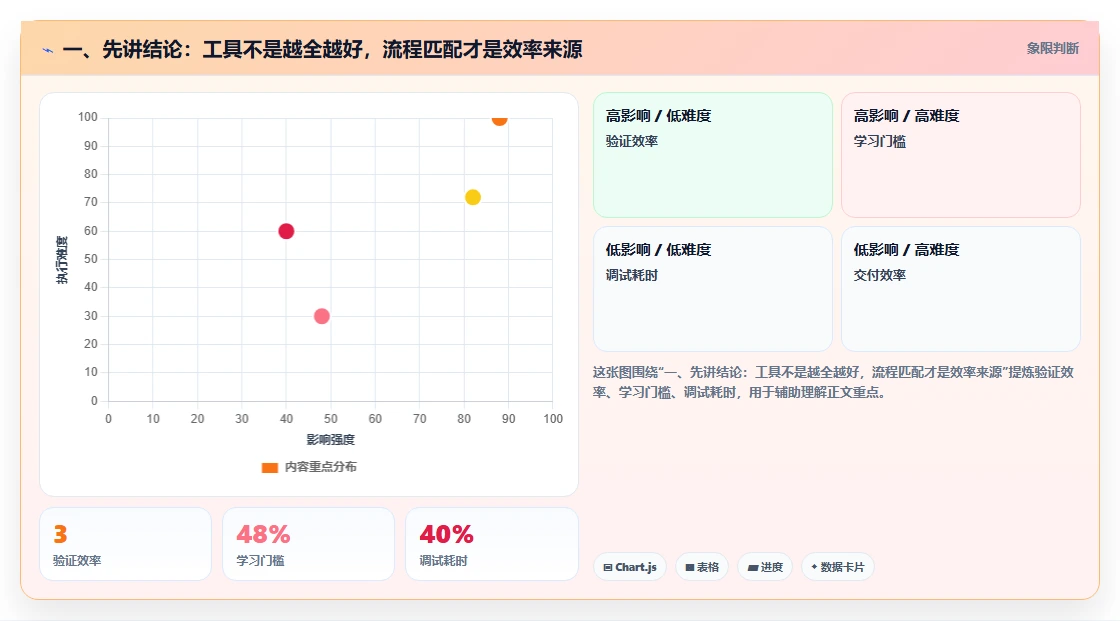Click the icon in the 表格 tag
1120x621 pixels.
pos(690,567)
